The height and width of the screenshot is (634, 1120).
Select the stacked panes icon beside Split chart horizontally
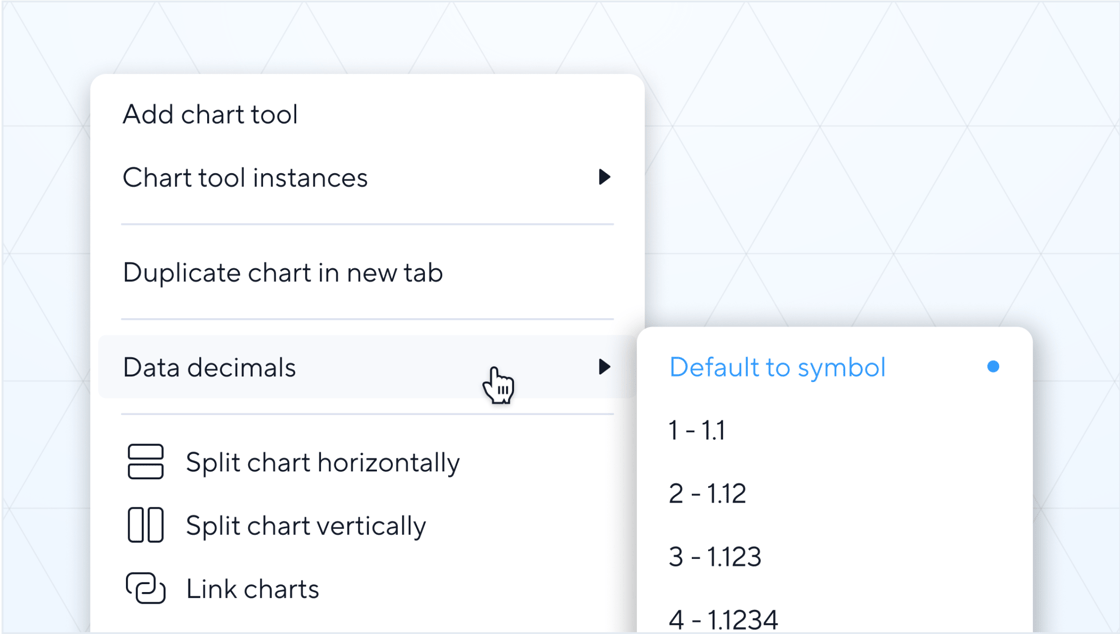click(x=146, y=462)
